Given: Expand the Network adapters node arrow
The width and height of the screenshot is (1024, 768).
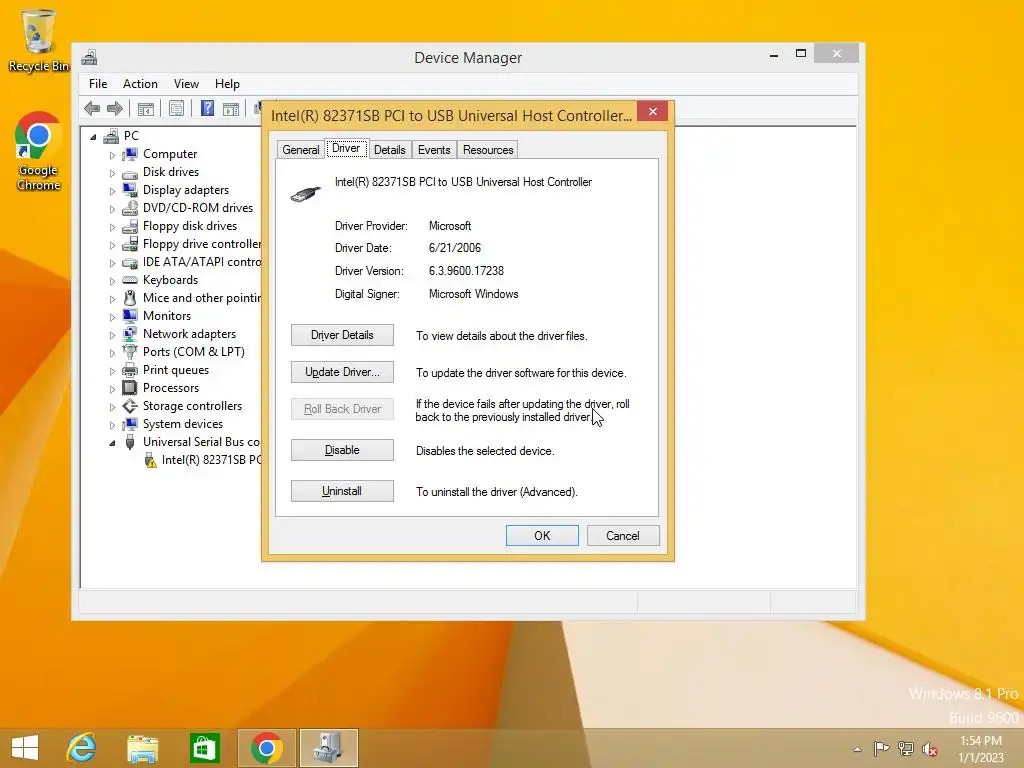Looking at the screenshot, I should click(x=112, y=335).
